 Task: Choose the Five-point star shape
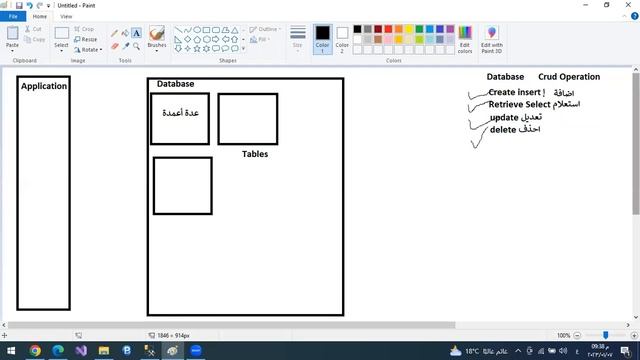197,49
